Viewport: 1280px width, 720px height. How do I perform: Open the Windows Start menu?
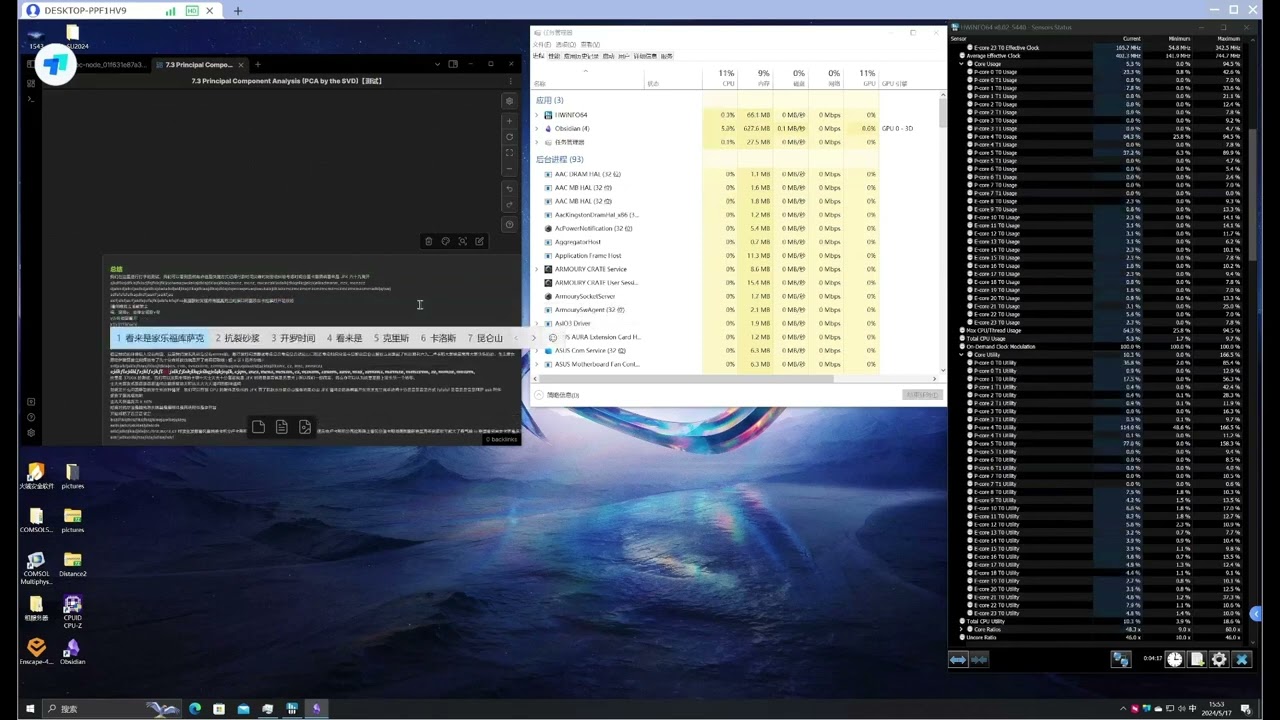click(x=30, y=709)
